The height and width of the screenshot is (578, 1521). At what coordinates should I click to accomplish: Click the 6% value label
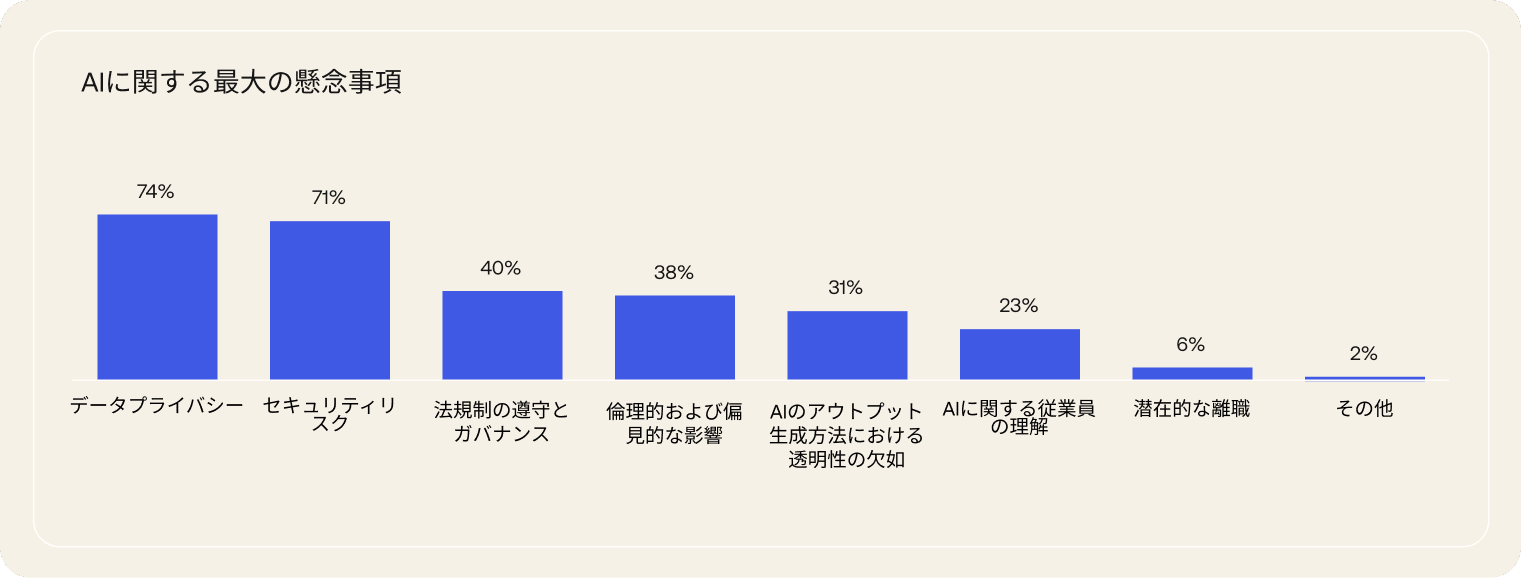click(x=1190, y=345)
